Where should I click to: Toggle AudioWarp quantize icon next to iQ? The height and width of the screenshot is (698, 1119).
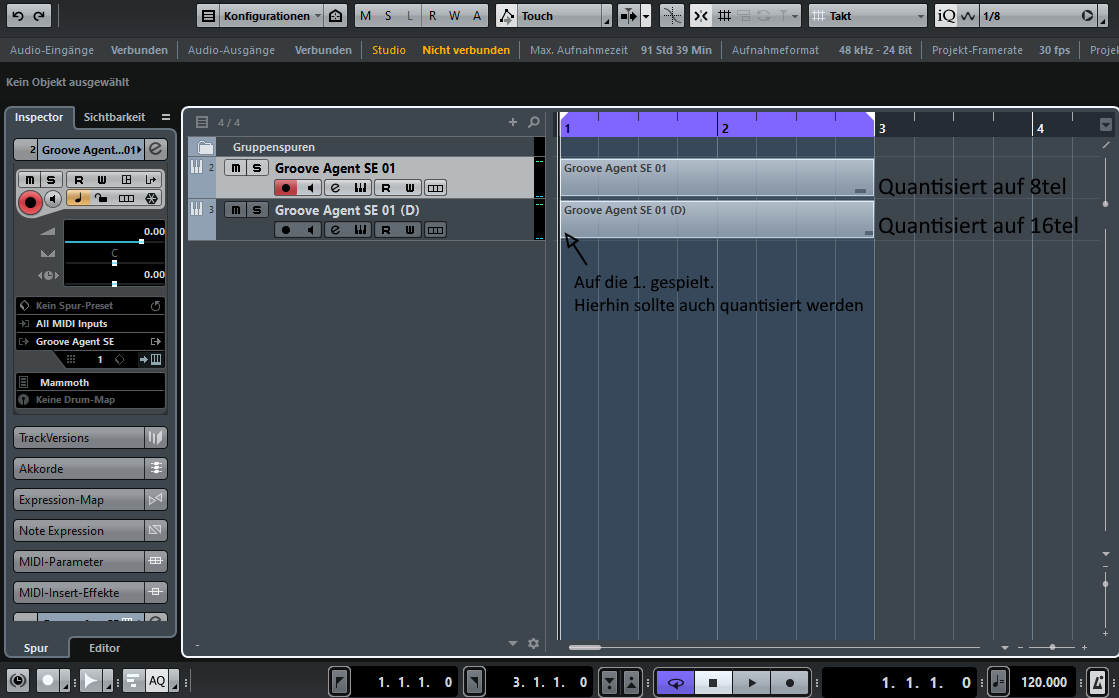968,16
